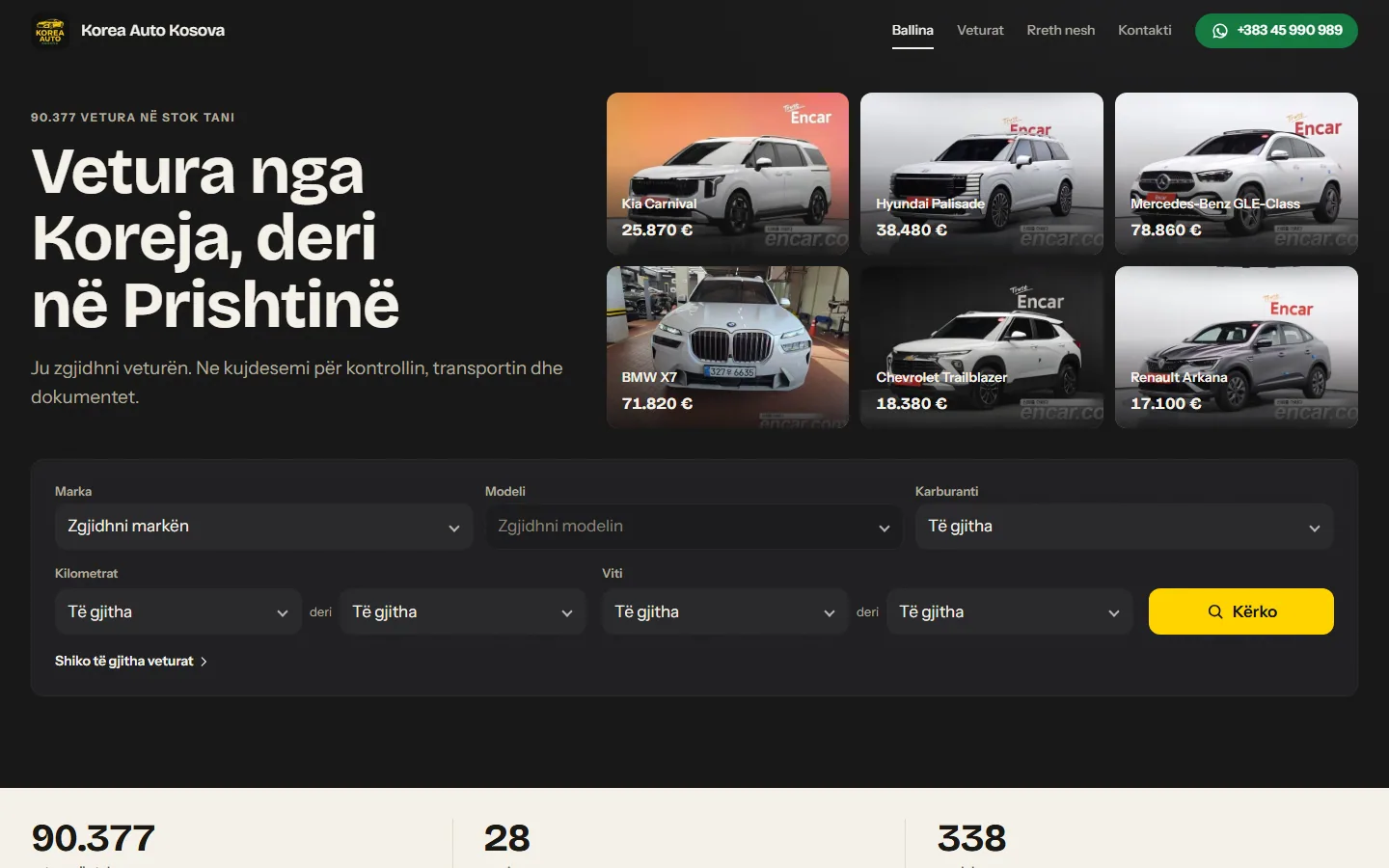Click the magnifier icon on the Kërko button
The image size is (1389, 868).
pyautogui.click(x=1215, y=611)
